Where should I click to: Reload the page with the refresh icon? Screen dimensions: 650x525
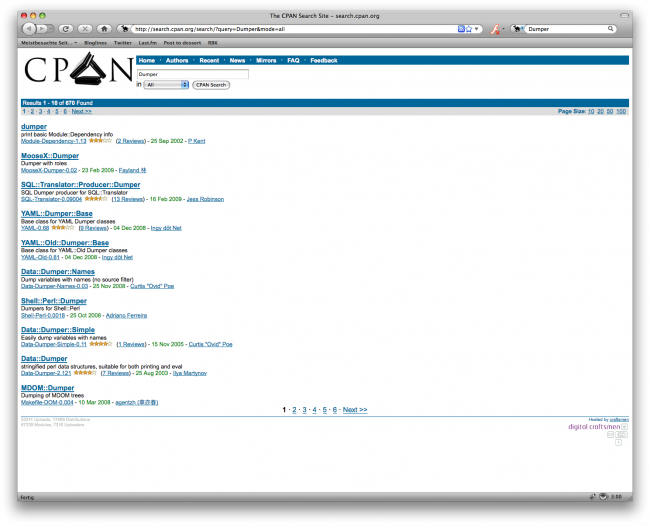(x=65, y=29)
